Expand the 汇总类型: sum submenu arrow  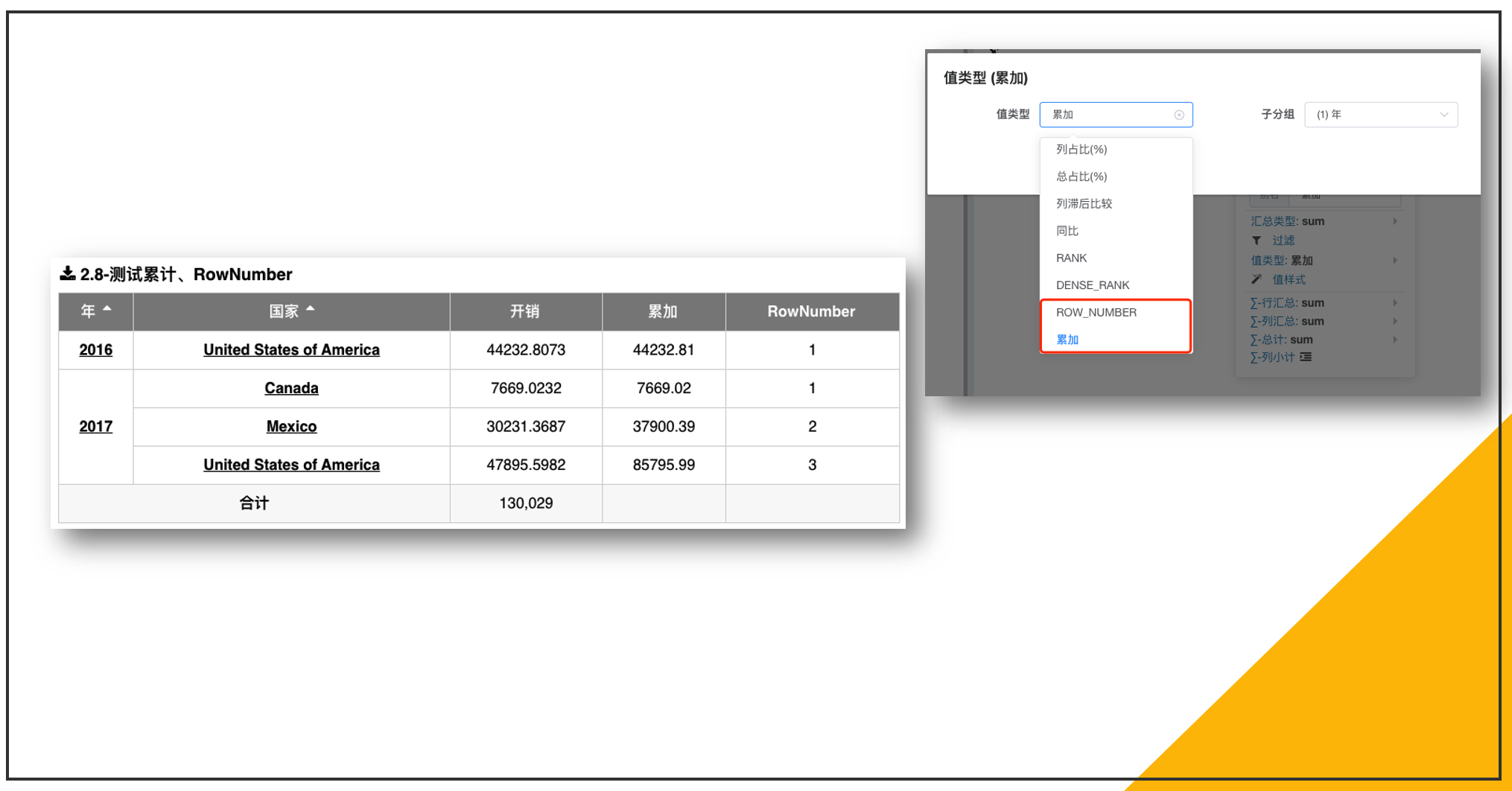point(1395,221)
